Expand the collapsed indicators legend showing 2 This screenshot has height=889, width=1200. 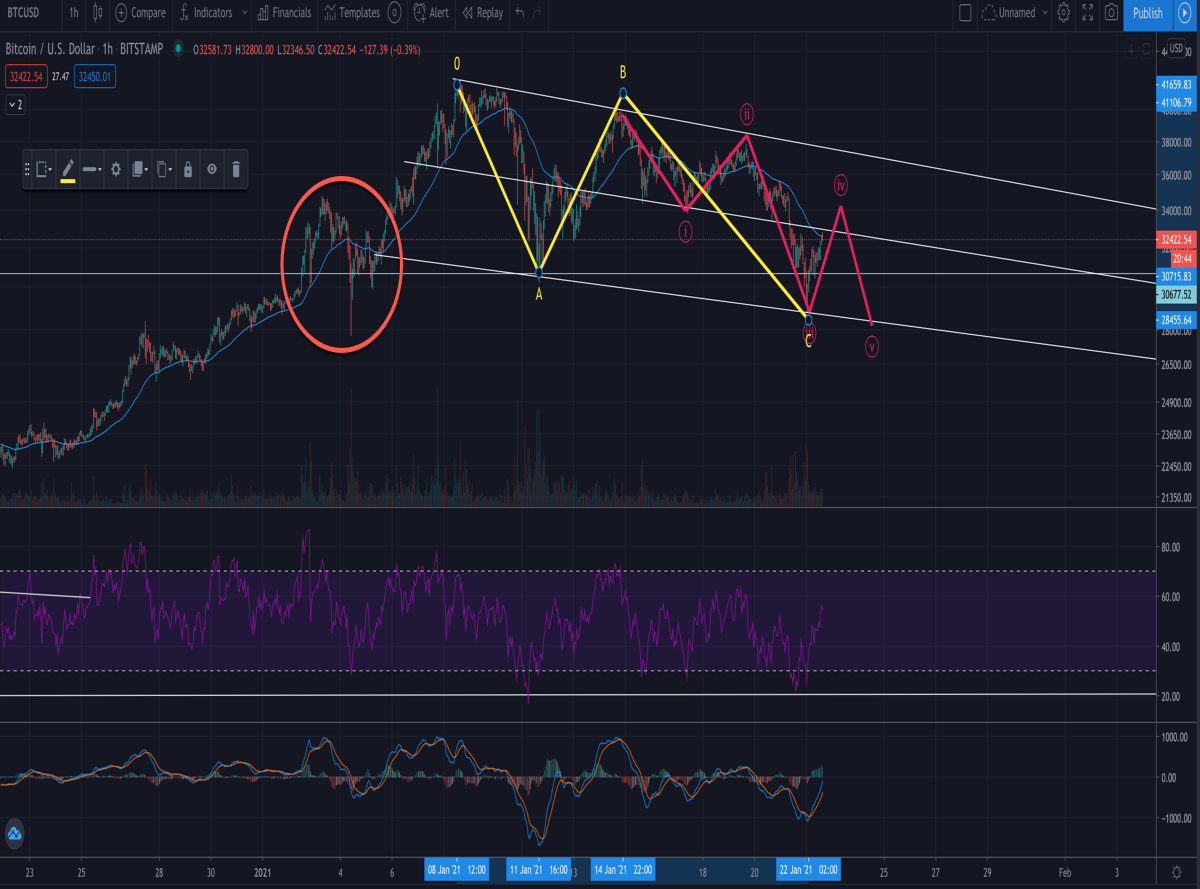[16, 104]
